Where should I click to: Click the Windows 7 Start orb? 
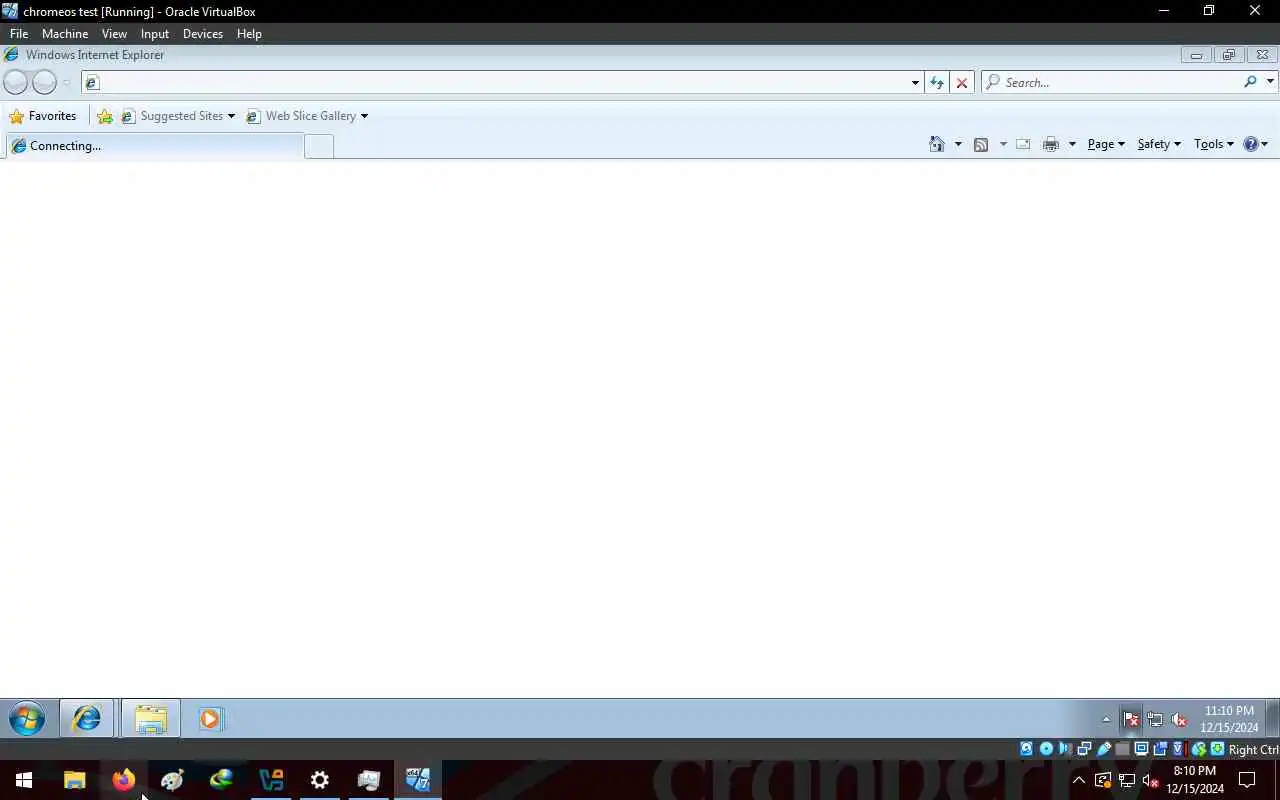tap(27, 719)
